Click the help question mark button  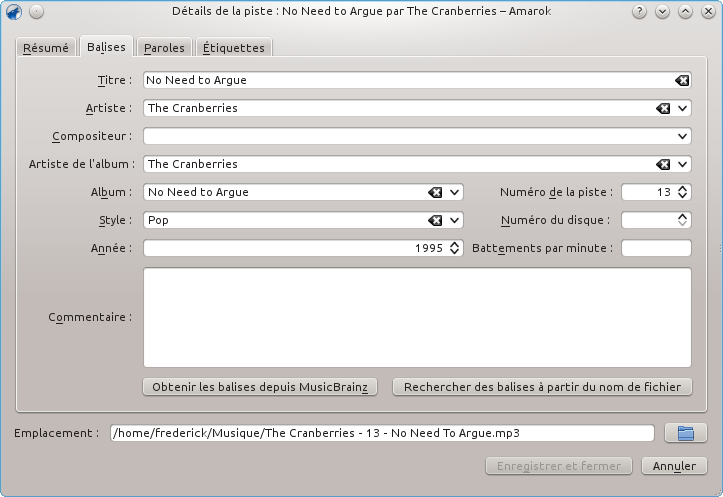[639, 12]
